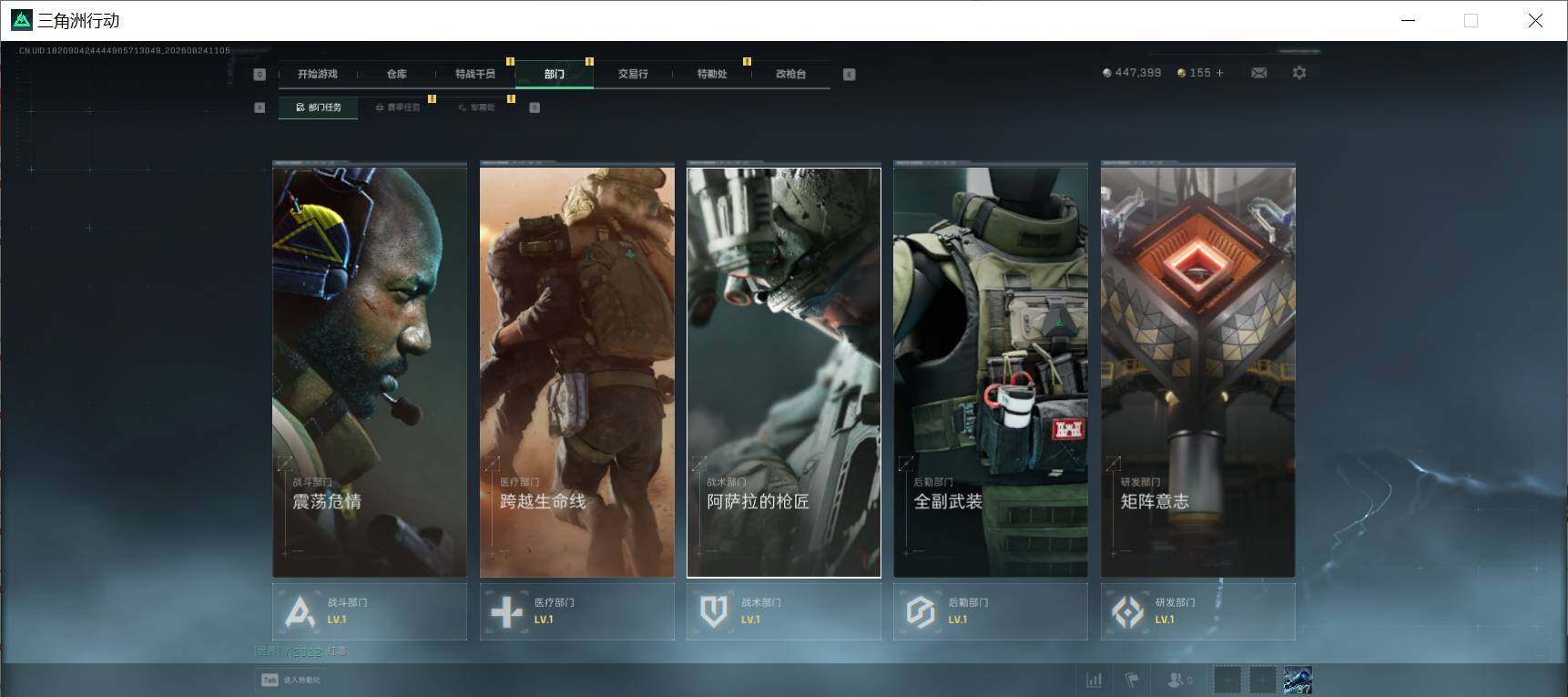Select the 部门任务 sub-tab
The image size is (1568, 697).
click(x=319, y=108)
